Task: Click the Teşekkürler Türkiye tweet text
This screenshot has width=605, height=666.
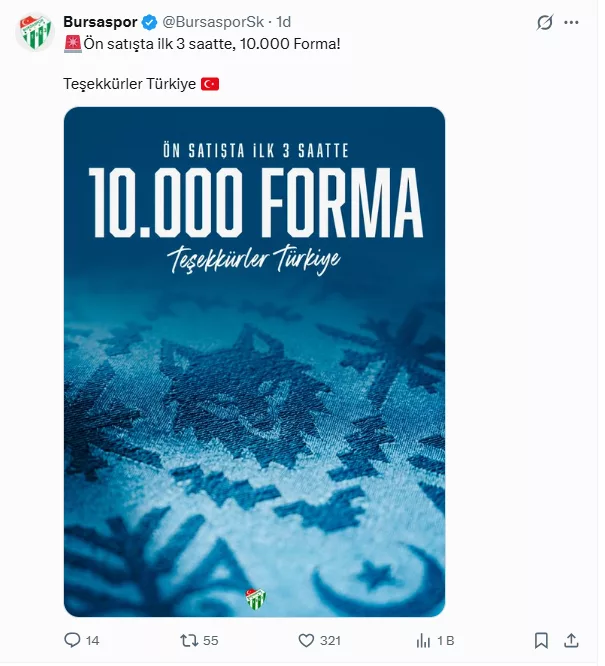Action: (x=131, y=85)
